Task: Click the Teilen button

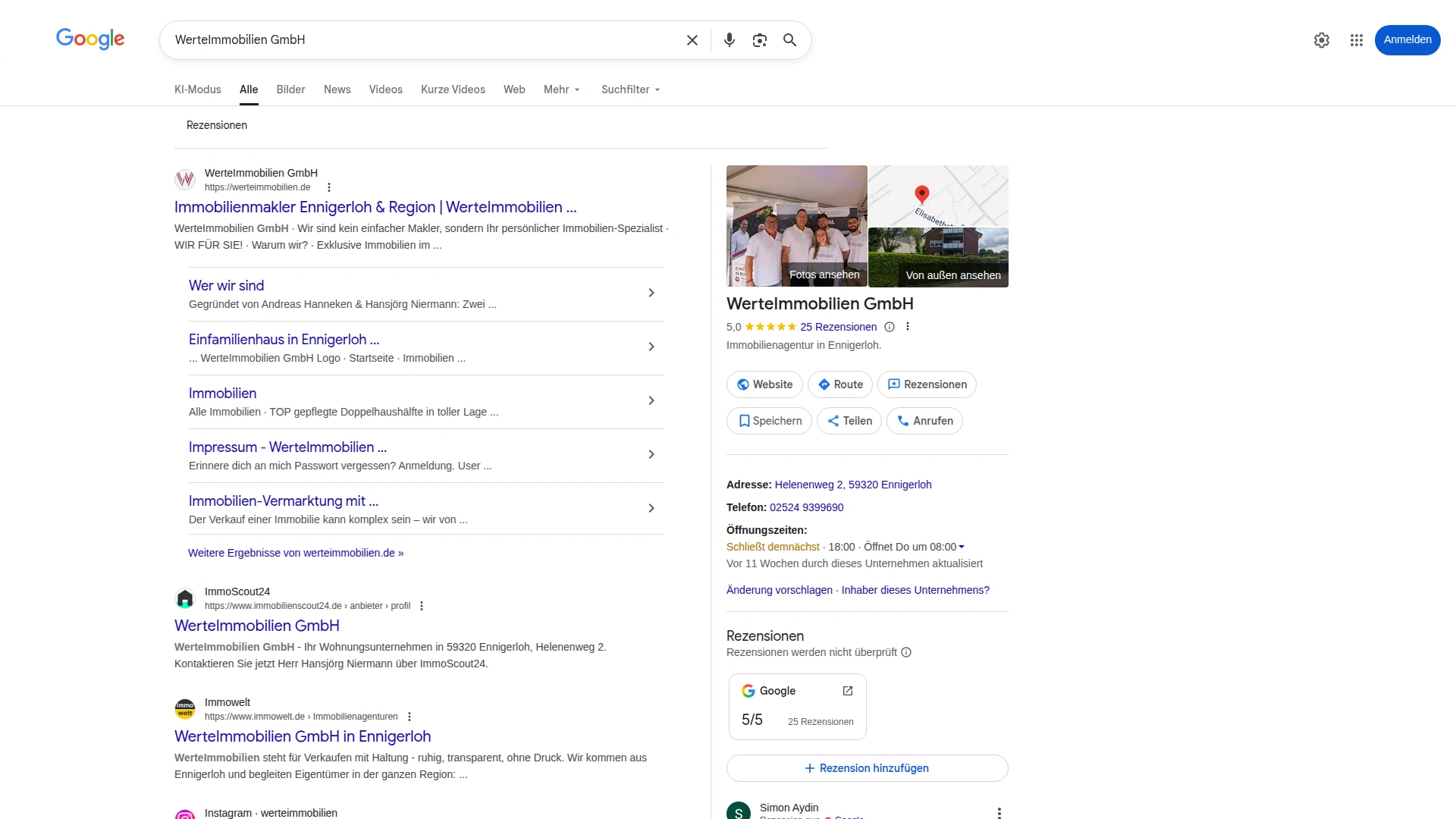Action: click(849, 421)
